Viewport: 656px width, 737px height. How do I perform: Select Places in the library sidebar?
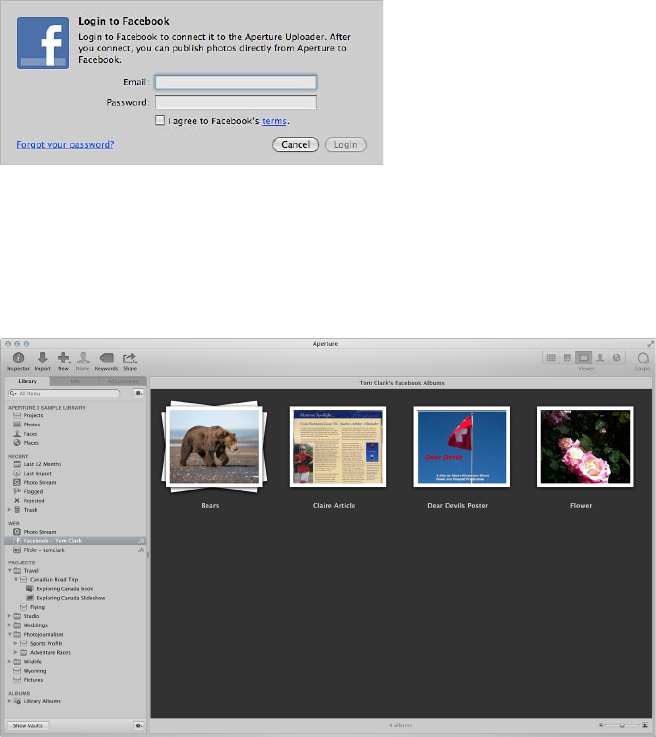click(x=31, y=443)
